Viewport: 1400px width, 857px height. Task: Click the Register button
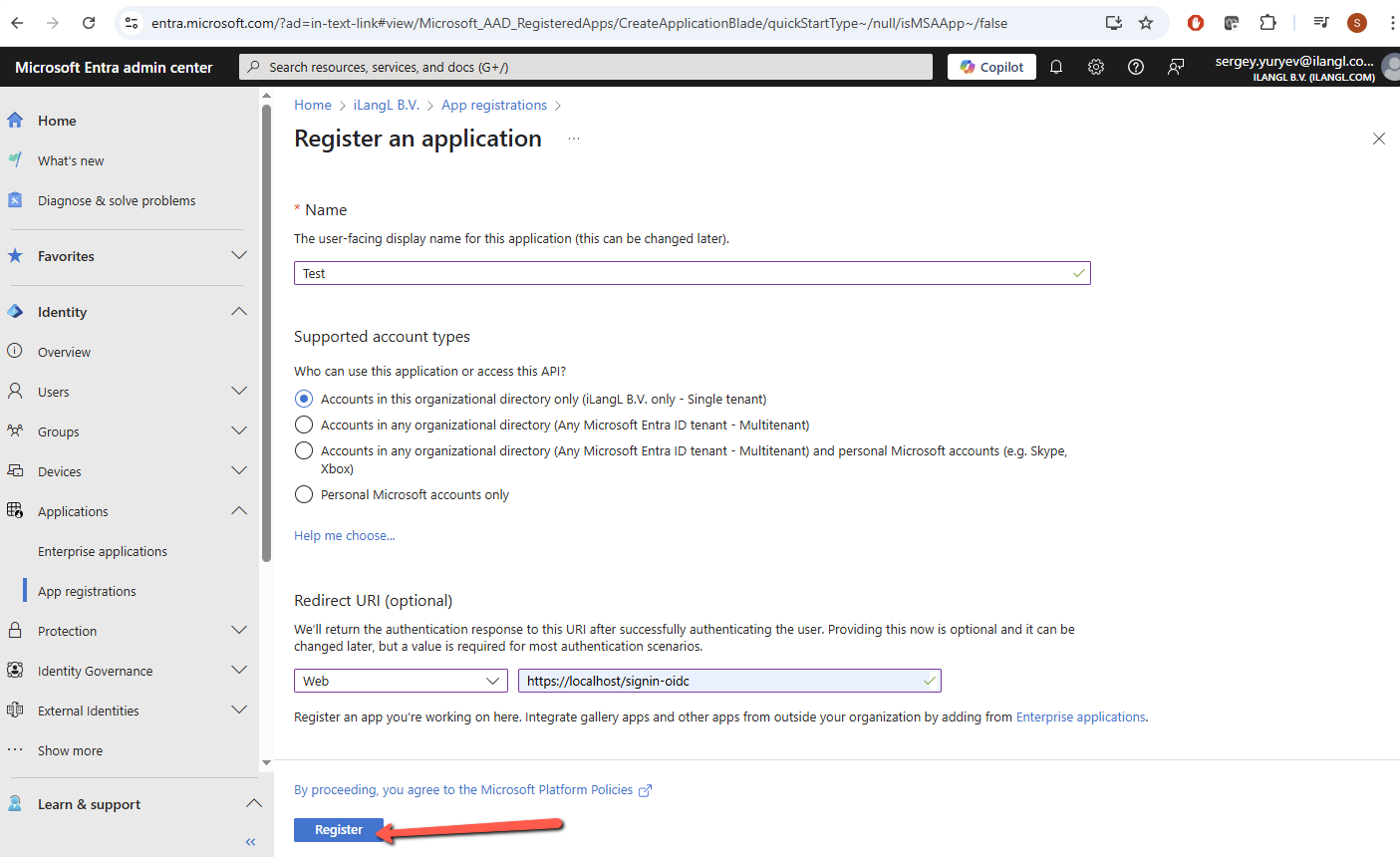(x=339, y=830)
